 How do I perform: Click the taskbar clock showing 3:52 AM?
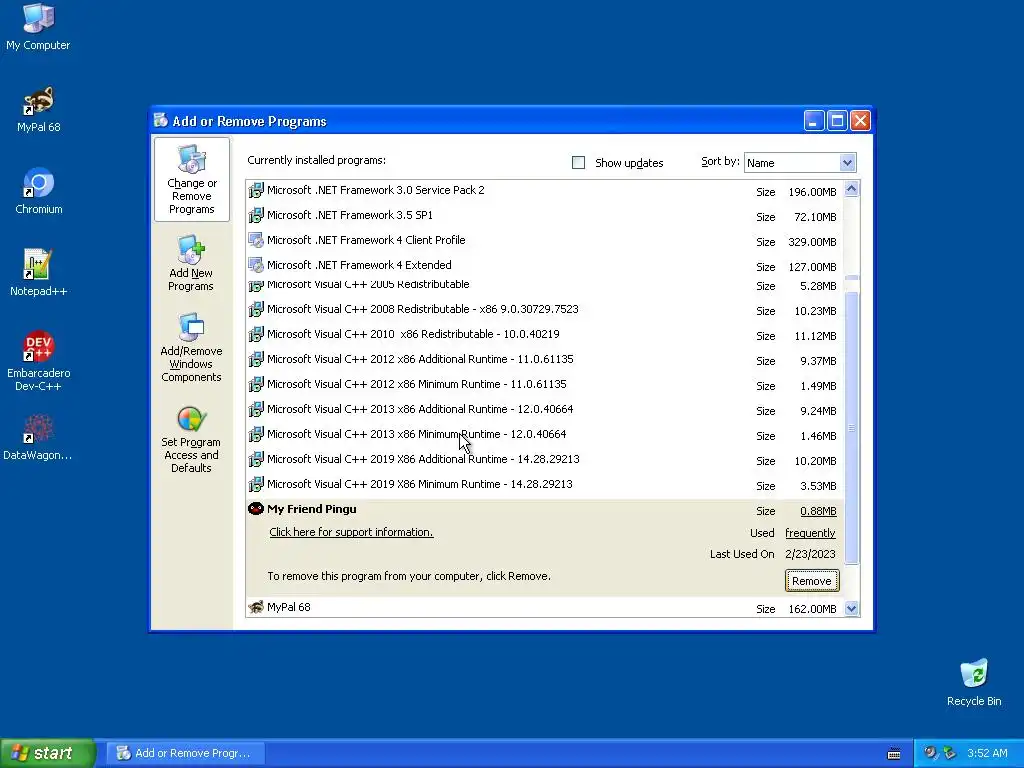point(987,754)
